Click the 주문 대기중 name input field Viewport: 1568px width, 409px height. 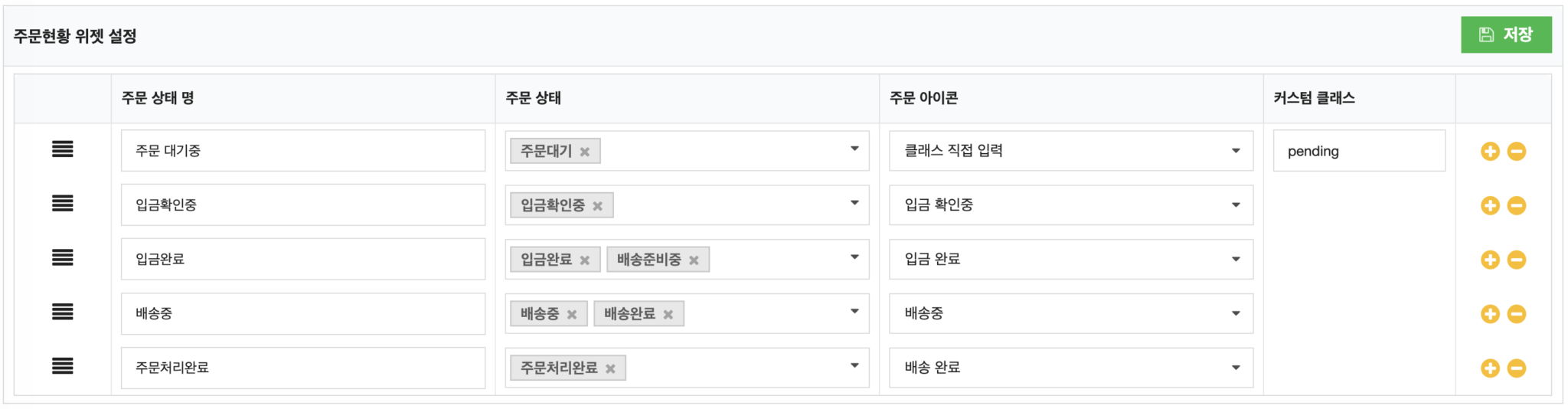(302, 151)
